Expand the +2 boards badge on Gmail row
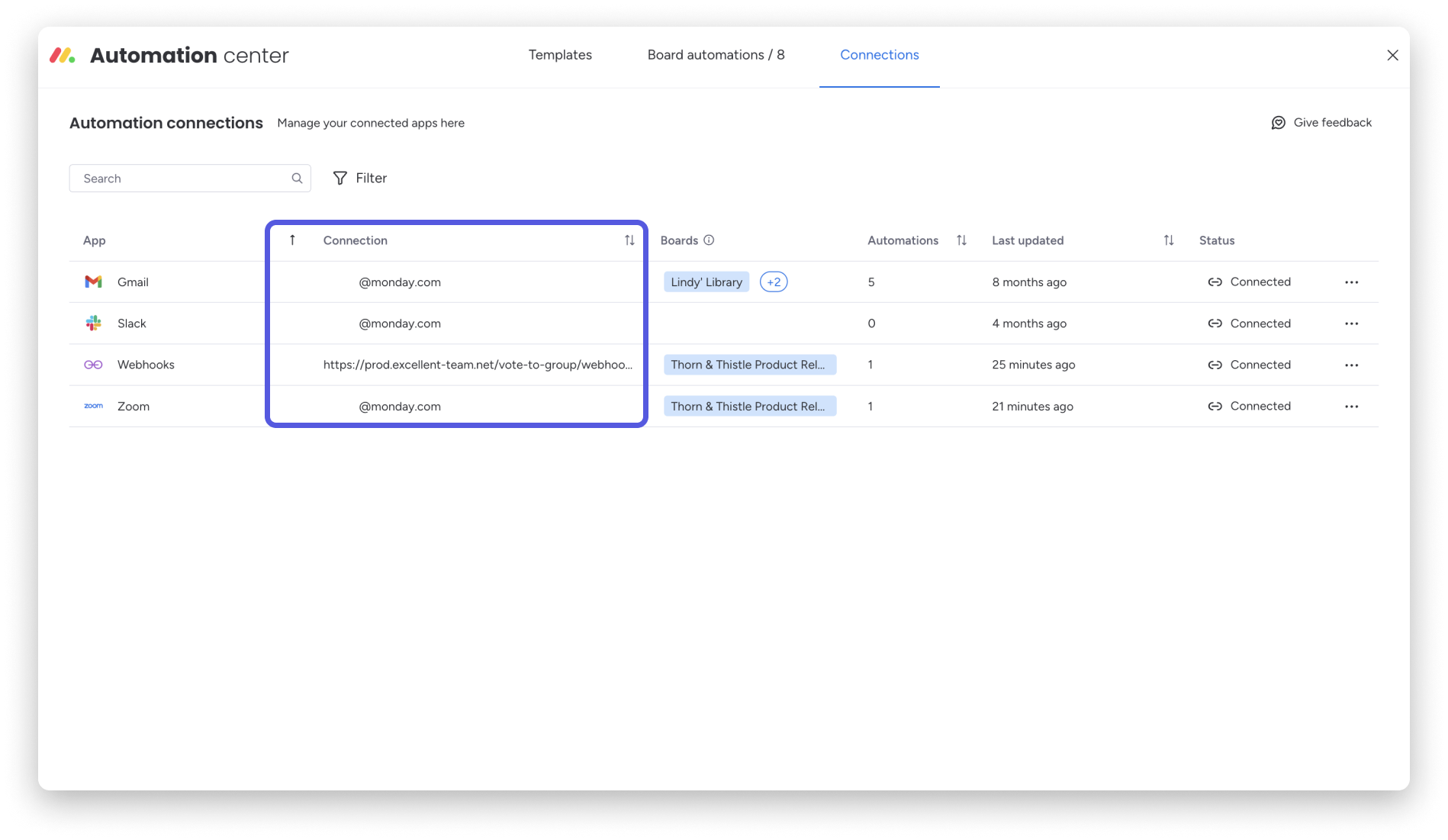 [773, 282]
